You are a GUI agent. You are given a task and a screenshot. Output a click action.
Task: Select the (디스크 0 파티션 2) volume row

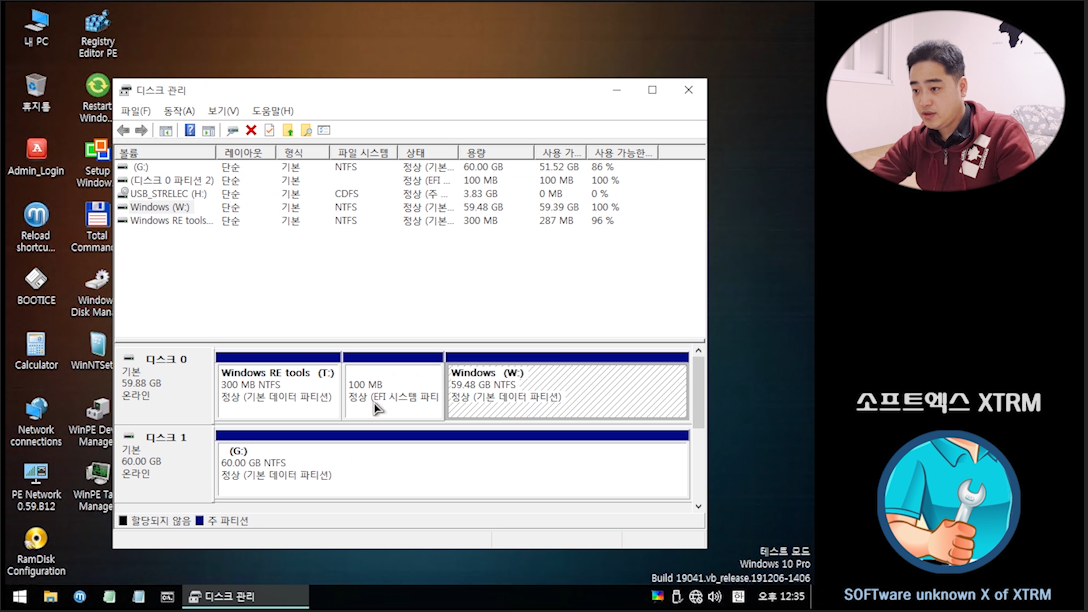tap(409, 180)
